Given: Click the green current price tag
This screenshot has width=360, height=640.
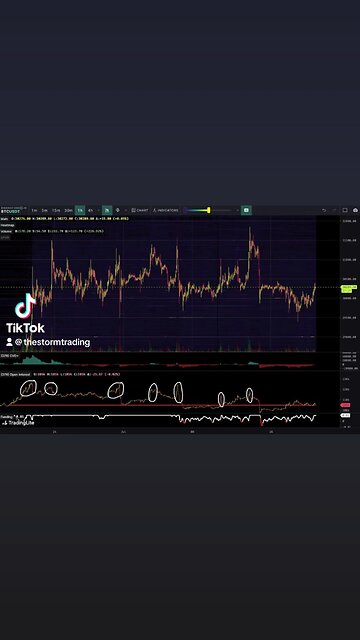Looking at the screenshot, I should tap(349, 289).
